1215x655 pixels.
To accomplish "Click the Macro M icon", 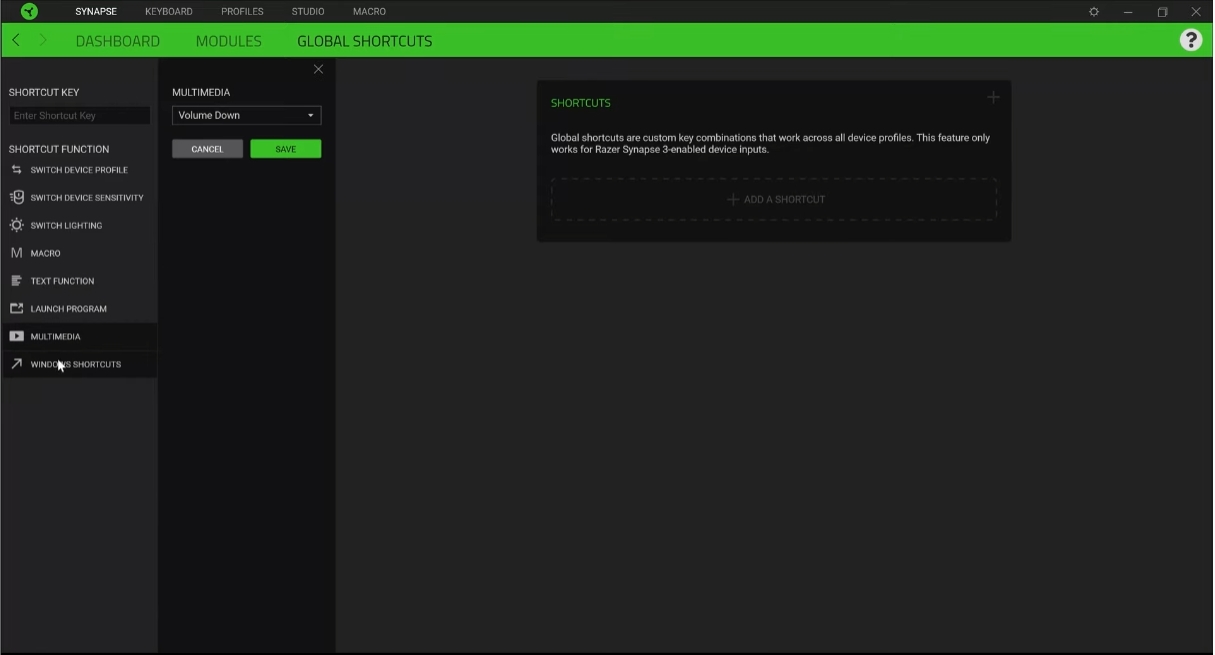I will click(16, 253).
